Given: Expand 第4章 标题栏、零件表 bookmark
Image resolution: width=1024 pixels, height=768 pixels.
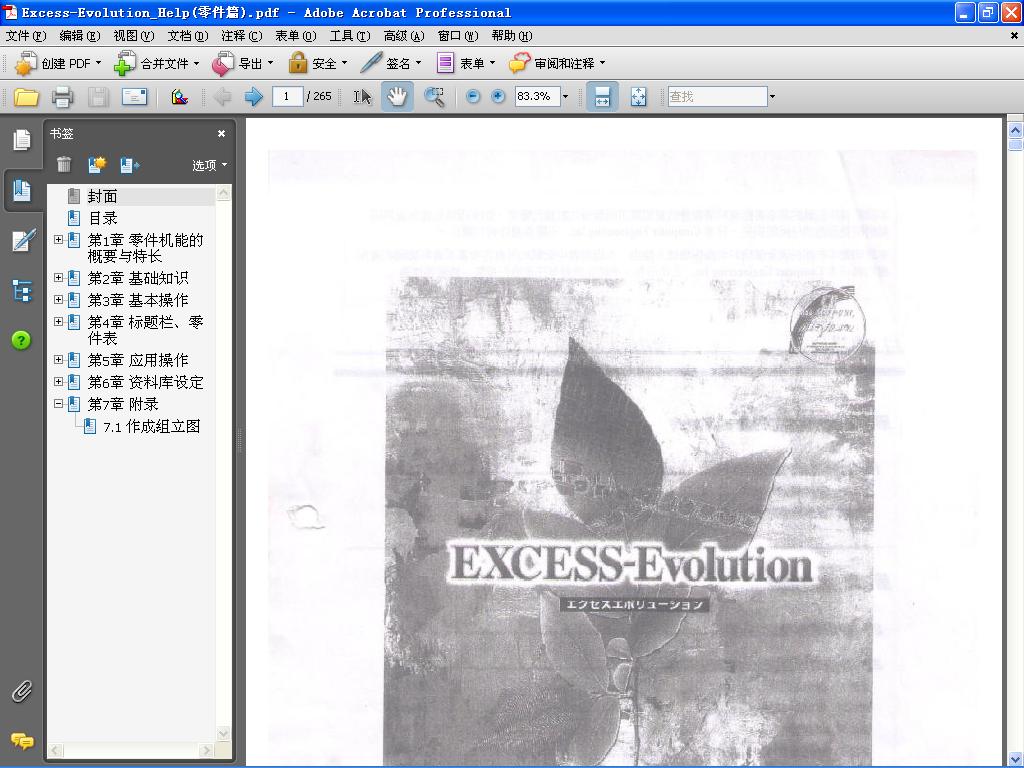Looking at the screenshot, I should (58, 321).
